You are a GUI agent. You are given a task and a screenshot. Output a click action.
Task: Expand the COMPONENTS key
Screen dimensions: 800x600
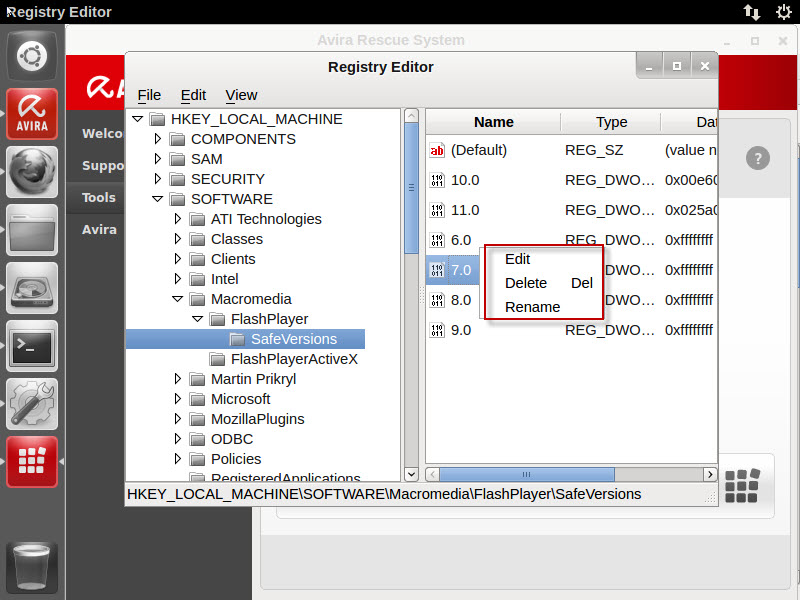(158, 139)
